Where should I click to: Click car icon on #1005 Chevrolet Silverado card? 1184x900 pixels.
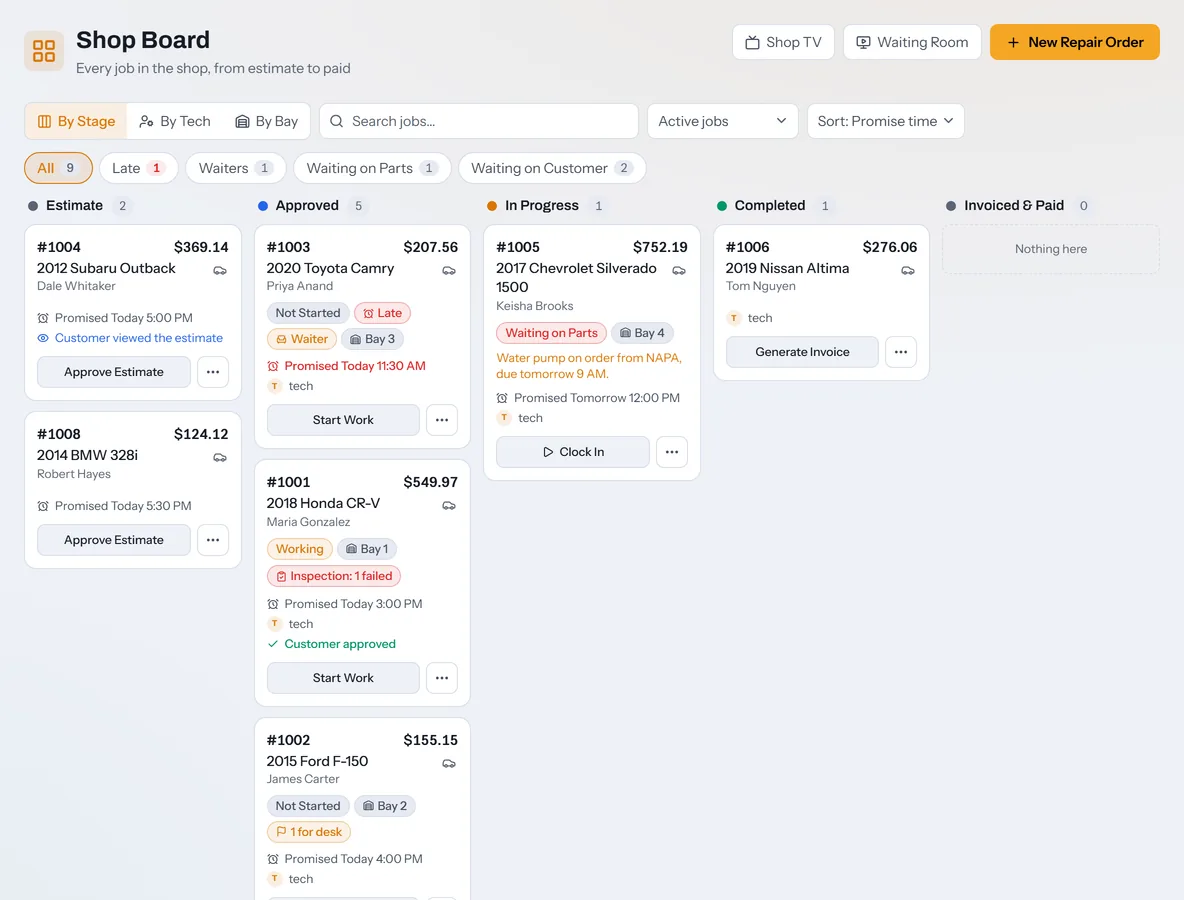click(x=679, y=270)
